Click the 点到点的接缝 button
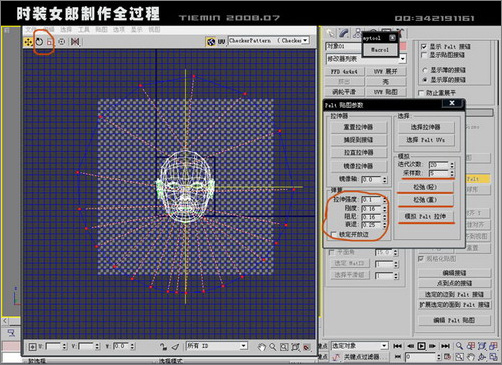502x365 pixels. 455,283
